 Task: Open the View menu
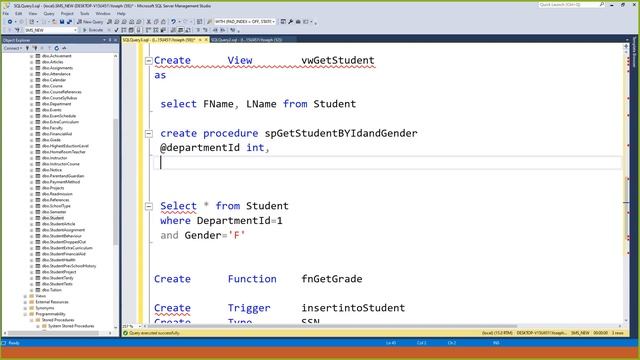pos(33,13)
